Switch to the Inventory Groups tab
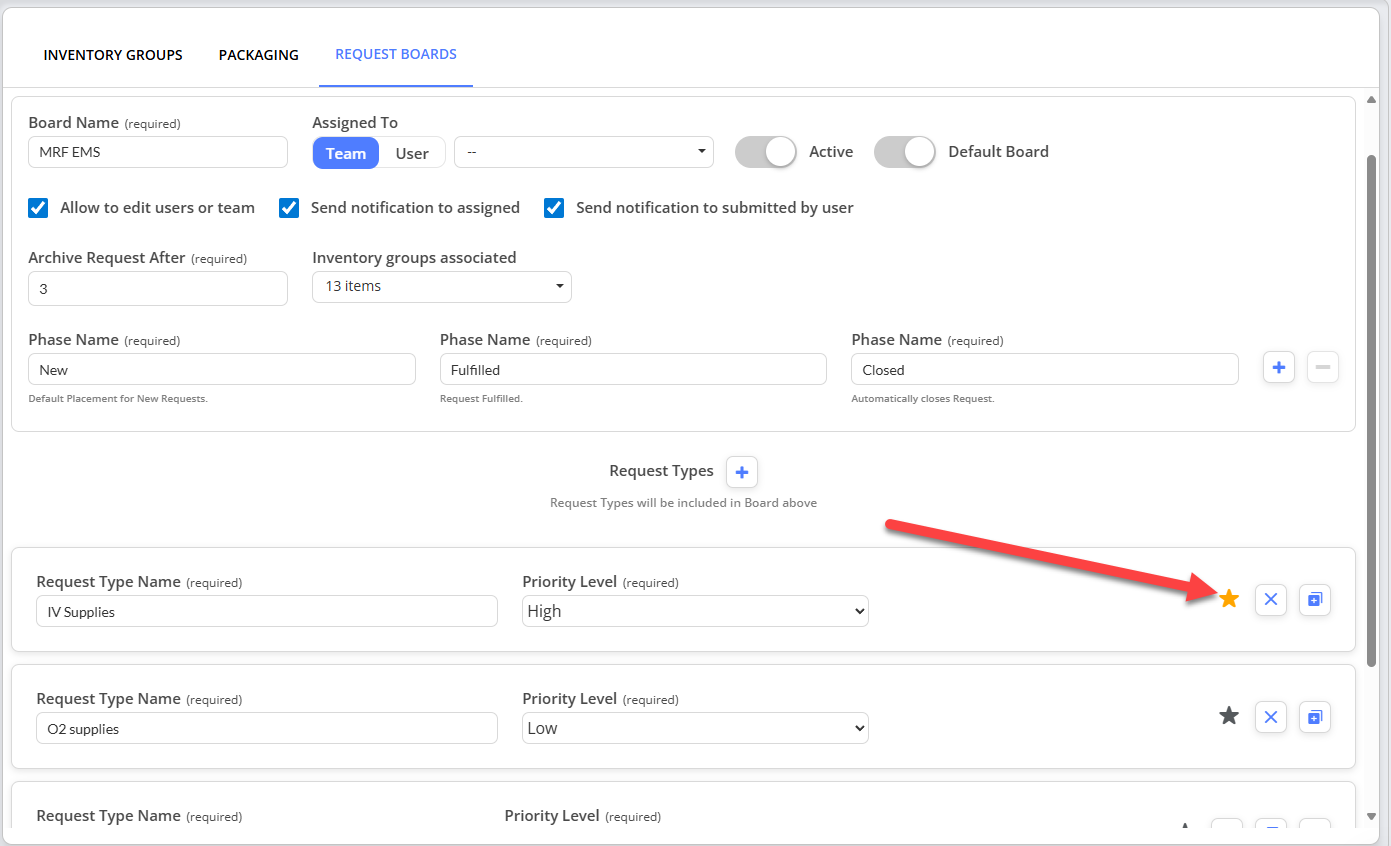 coord(113,55)
